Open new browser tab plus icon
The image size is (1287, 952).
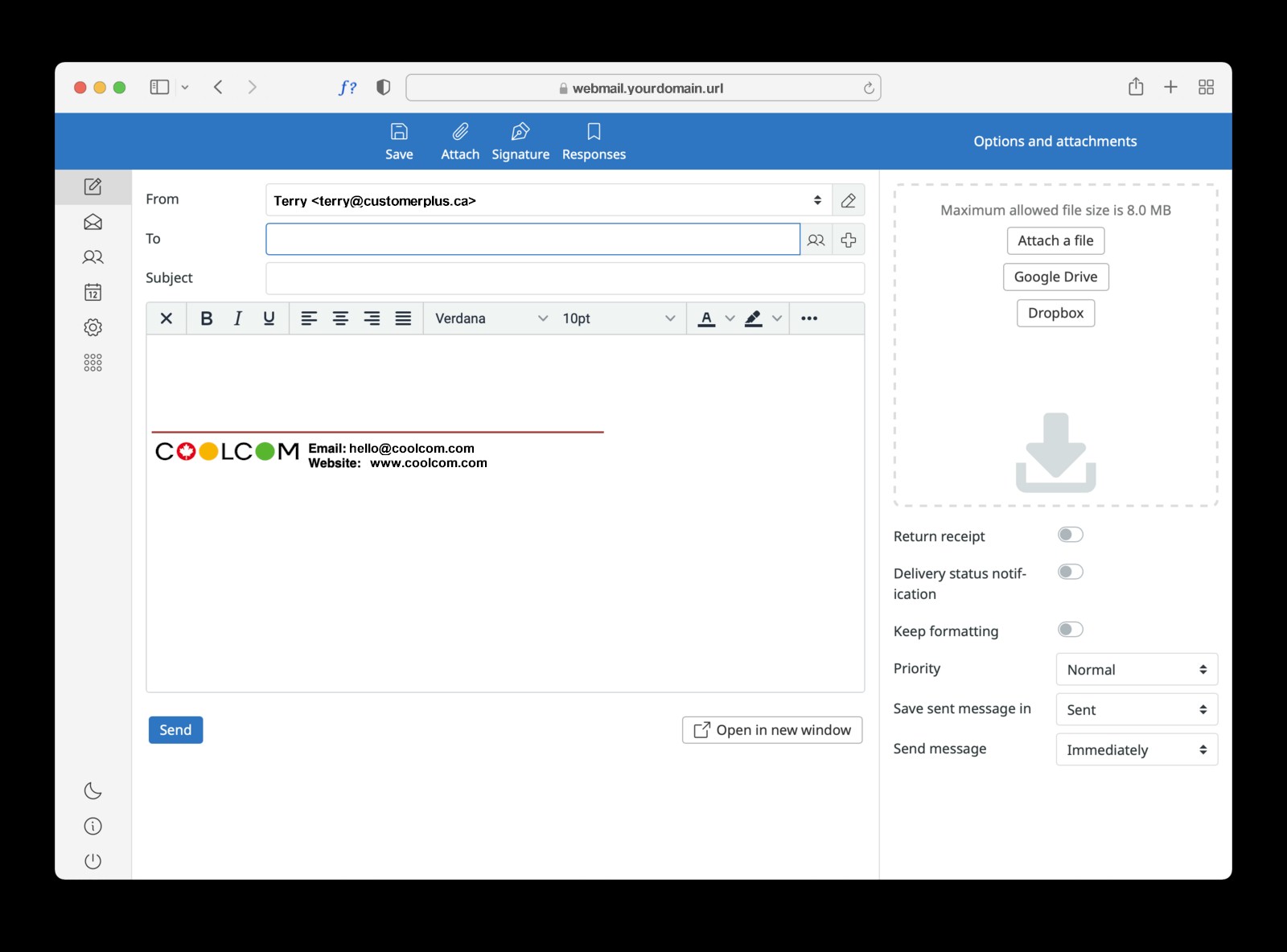click(1171, 87)
